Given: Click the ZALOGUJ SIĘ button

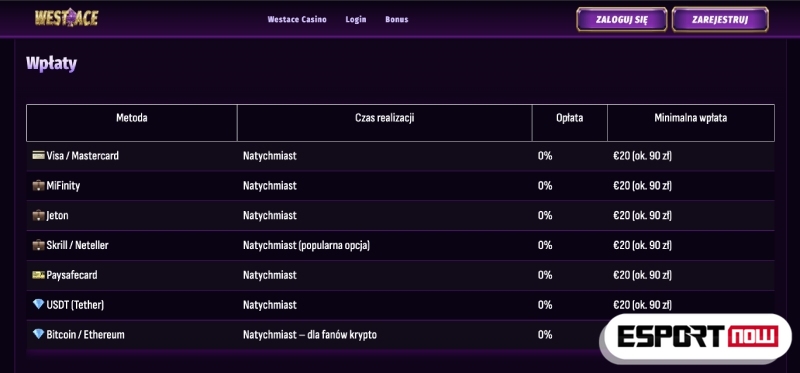Looking at the screenshot, I should click(x=621, y=19).
